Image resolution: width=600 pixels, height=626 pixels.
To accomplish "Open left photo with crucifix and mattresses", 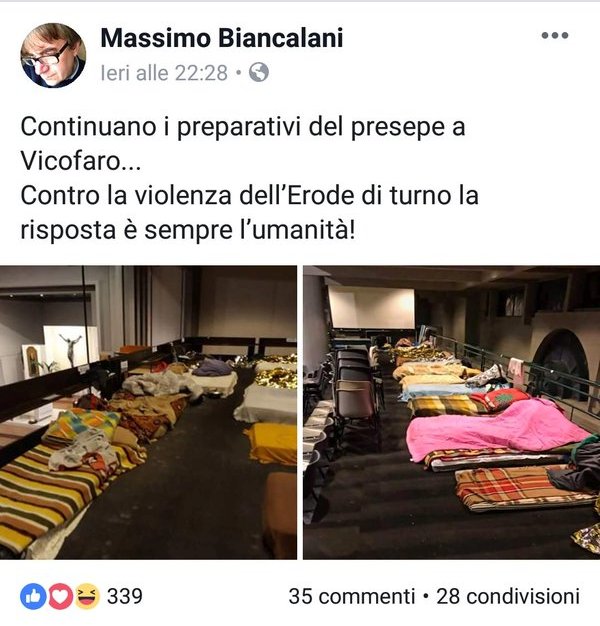I will 148,412.
